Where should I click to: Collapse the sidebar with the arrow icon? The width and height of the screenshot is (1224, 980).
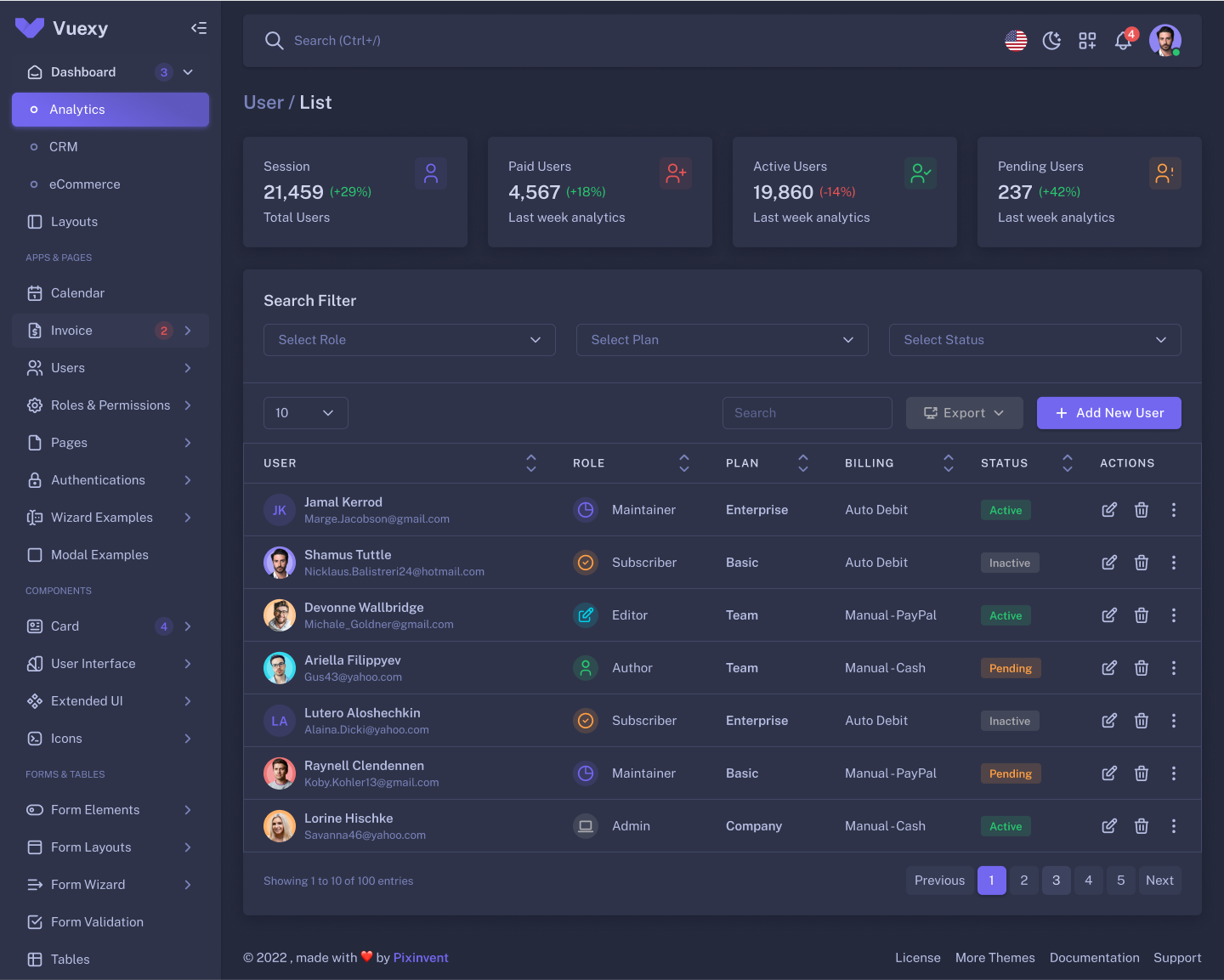[199, 27]
